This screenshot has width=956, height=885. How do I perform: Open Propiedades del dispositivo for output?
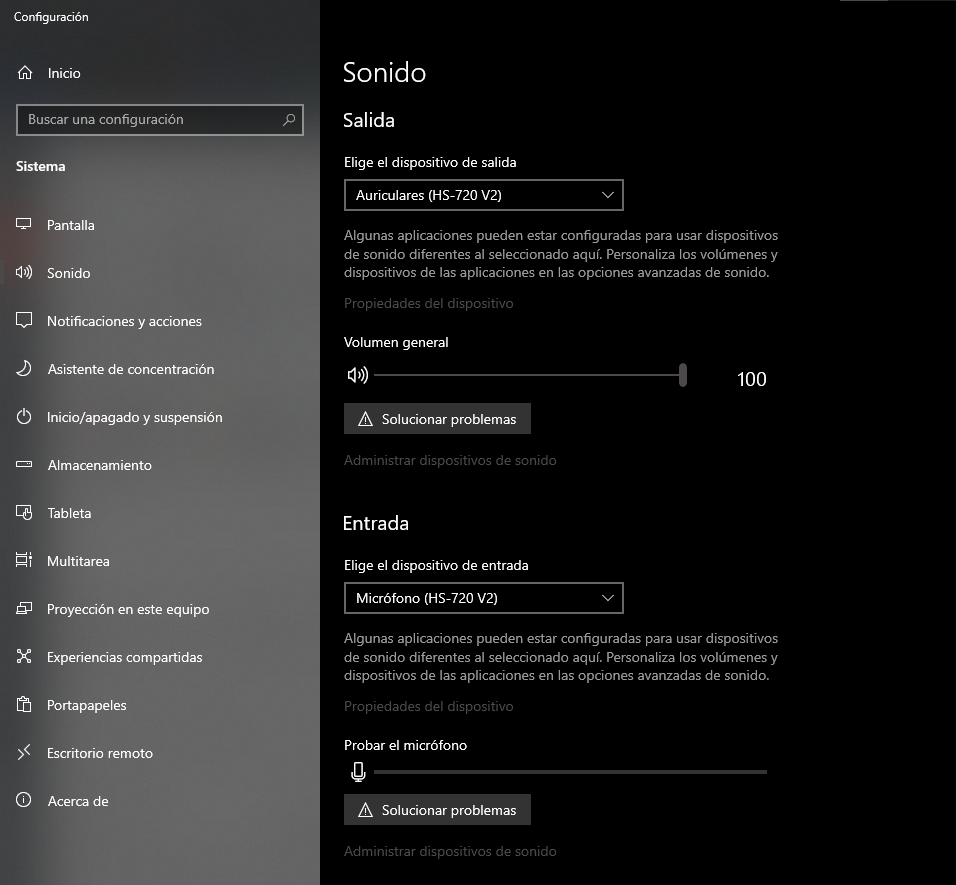click(x=428, y=303)
